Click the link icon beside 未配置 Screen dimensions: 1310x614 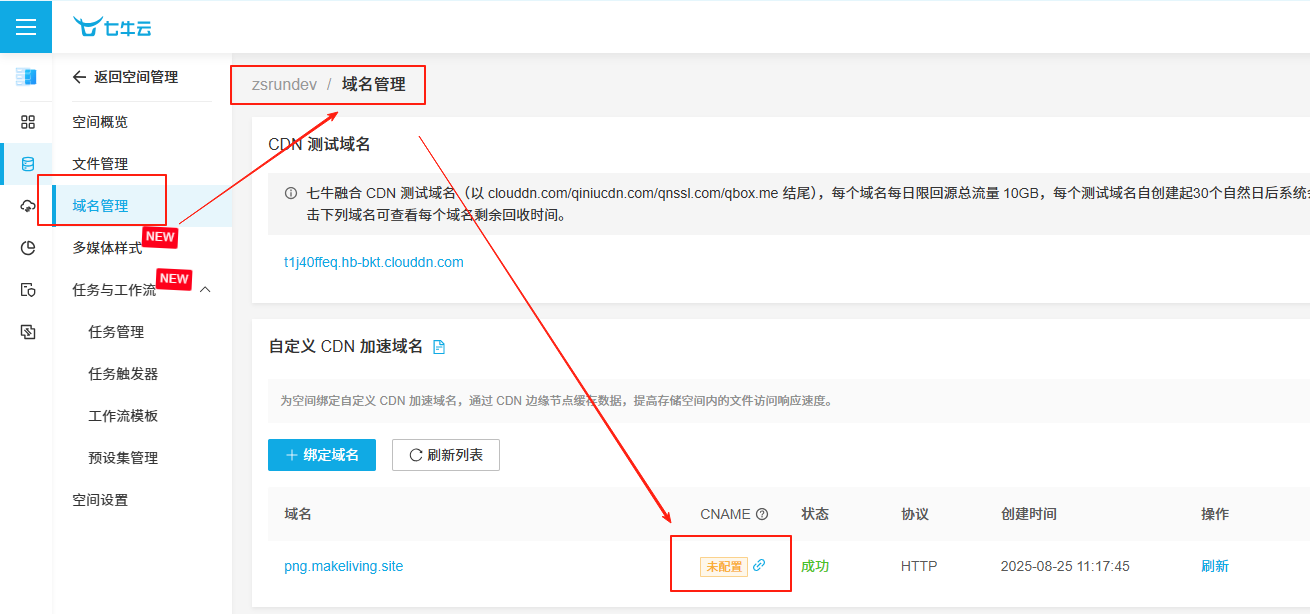759,565
